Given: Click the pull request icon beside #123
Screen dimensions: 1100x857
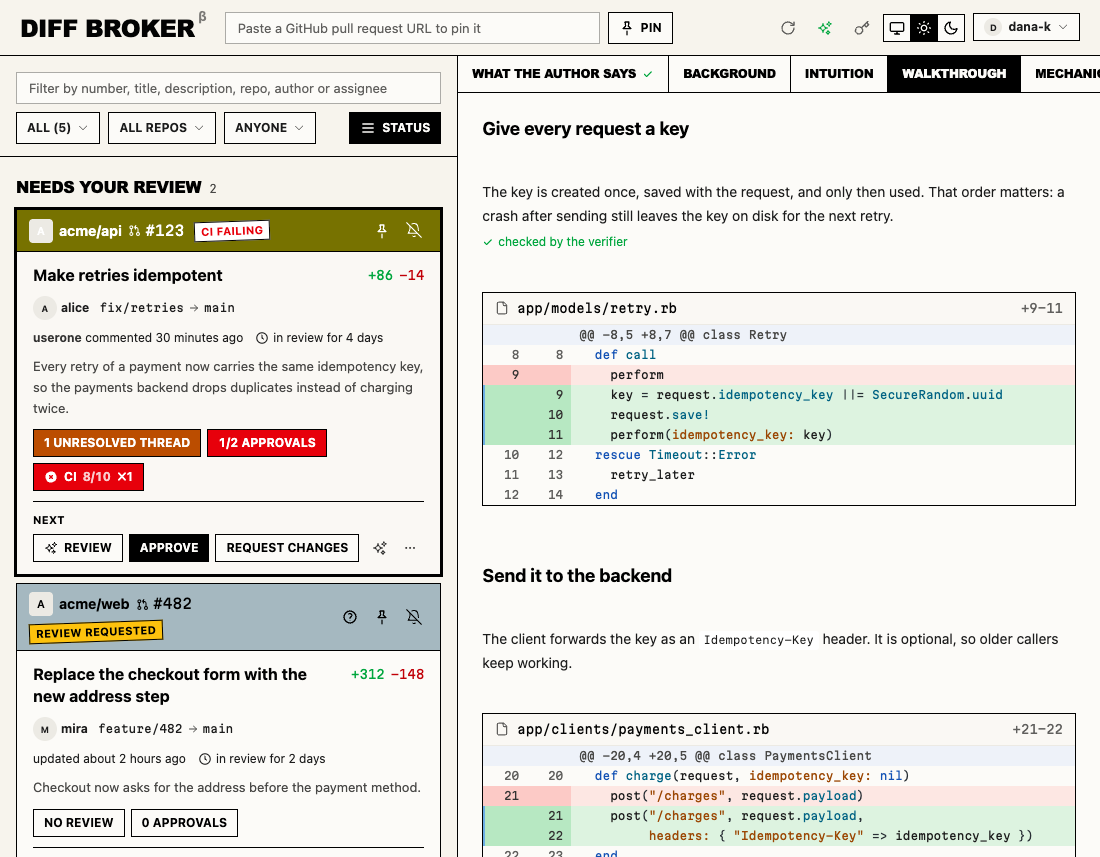Looking at the screenshot, I should pos(135,231).
